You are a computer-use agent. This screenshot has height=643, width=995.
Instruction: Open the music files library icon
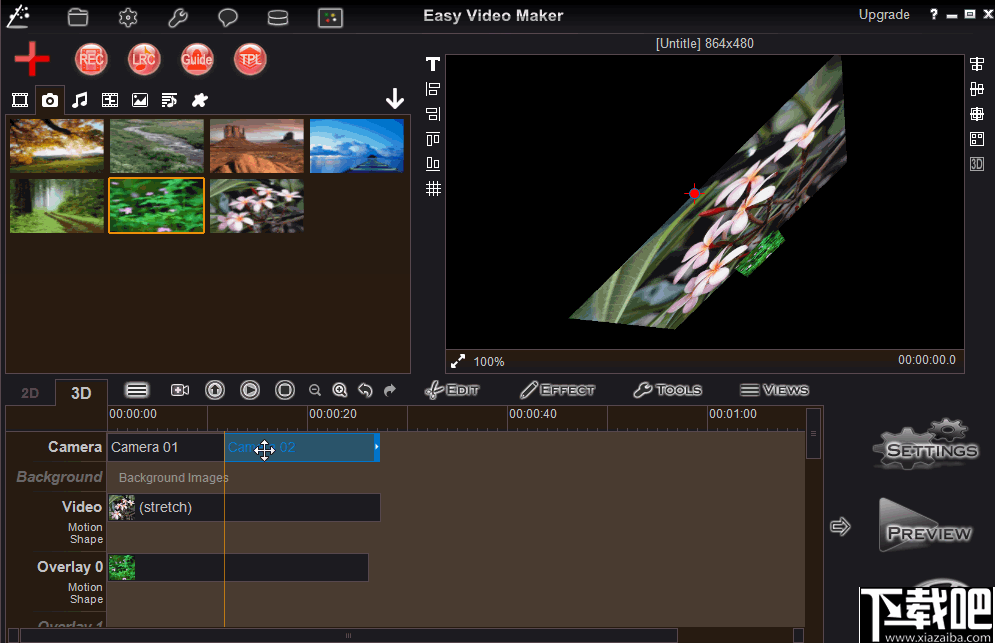click(80, 99)
